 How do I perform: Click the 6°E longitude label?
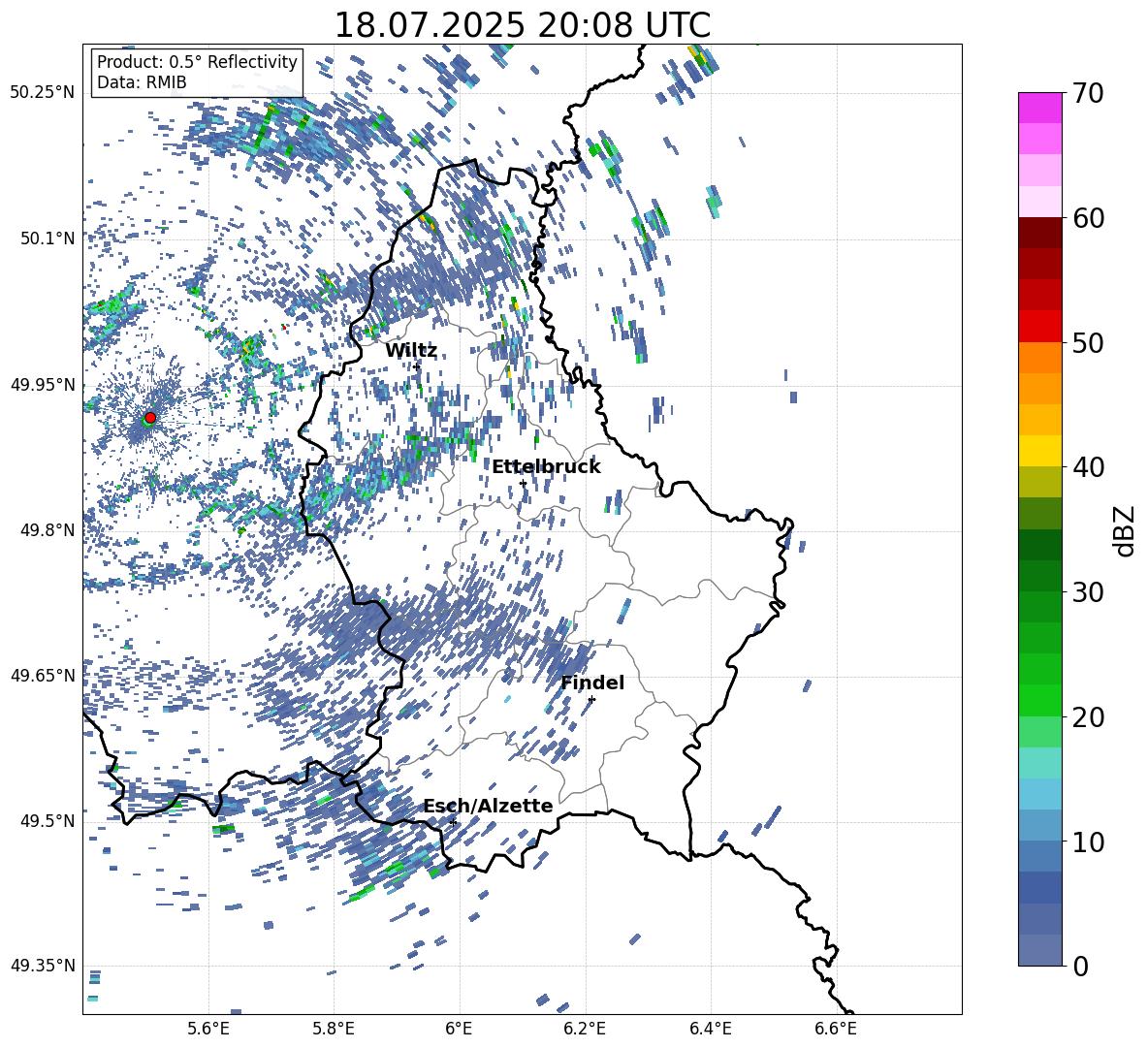pos(459,1029)
